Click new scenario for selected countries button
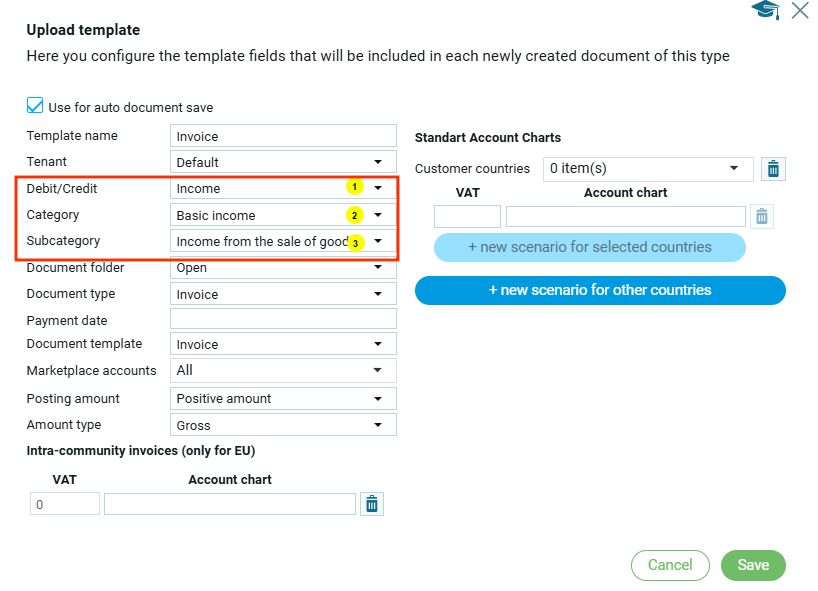Viewport: 818px width, 591px height. coord(590,247)
